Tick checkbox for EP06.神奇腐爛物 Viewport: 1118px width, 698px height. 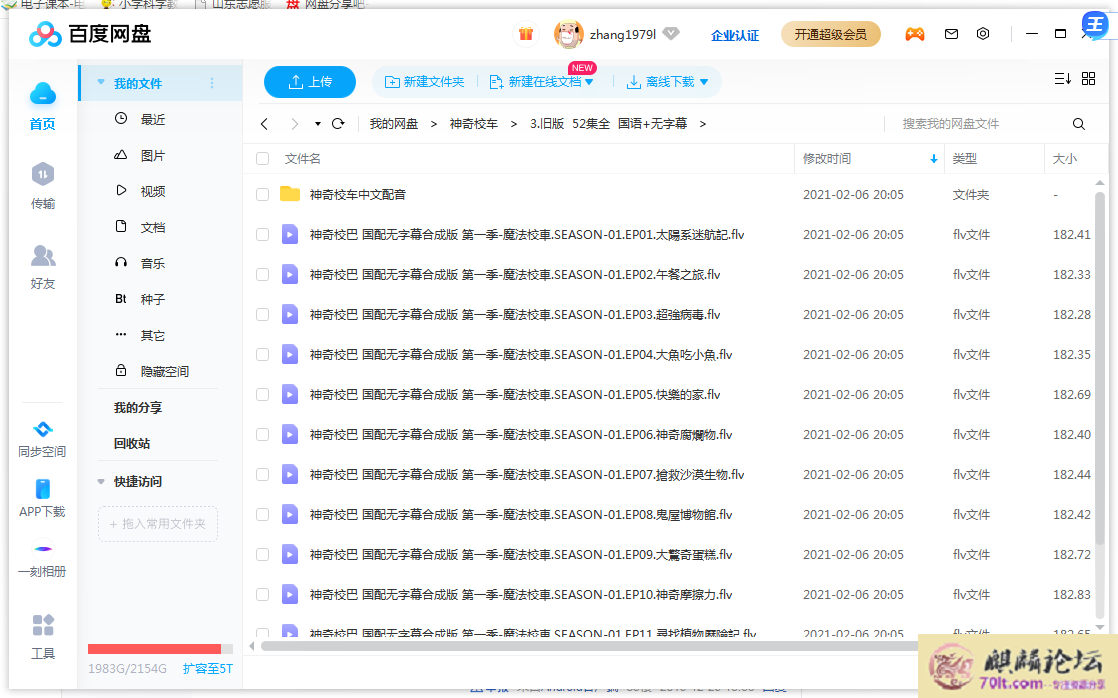click(x=262, y=434)
